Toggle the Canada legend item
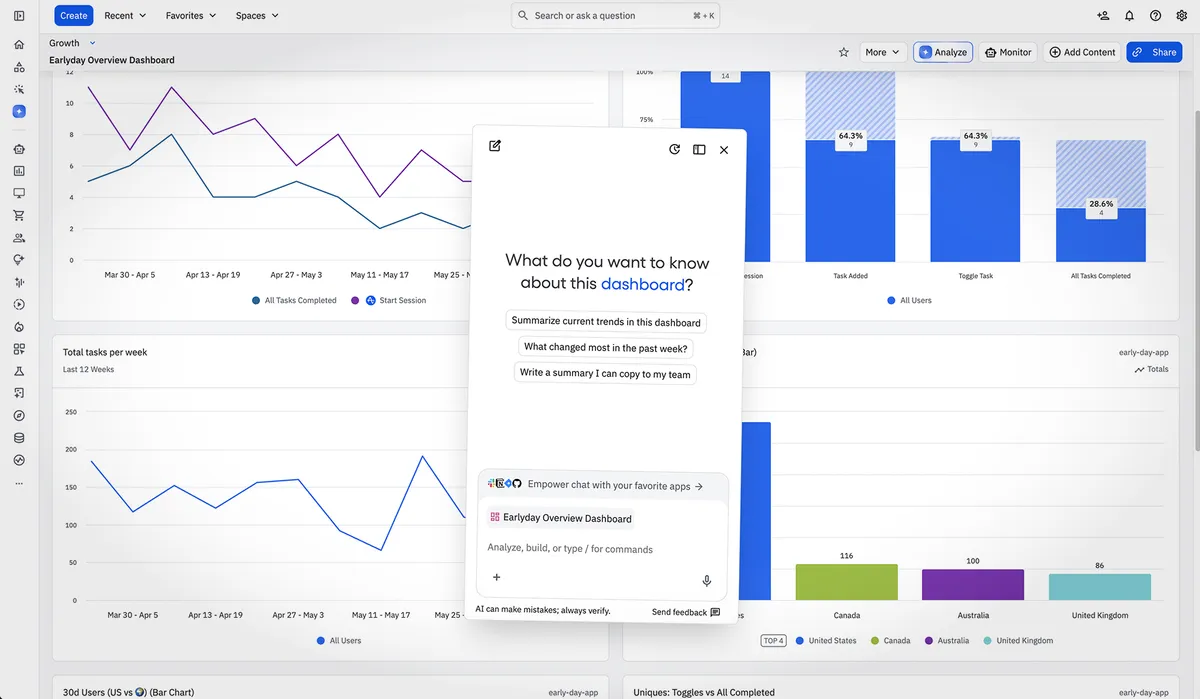Viewport: 1200px width, 699px height. pos(890,640)
